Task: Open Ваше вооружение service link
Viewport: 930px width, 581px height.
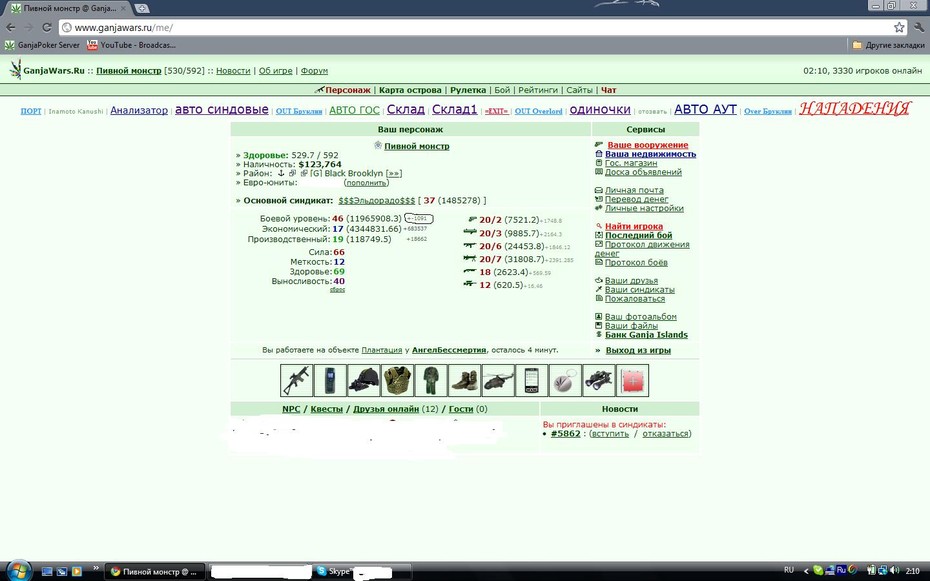Action: pyautogui.click(x=648, y=145)
